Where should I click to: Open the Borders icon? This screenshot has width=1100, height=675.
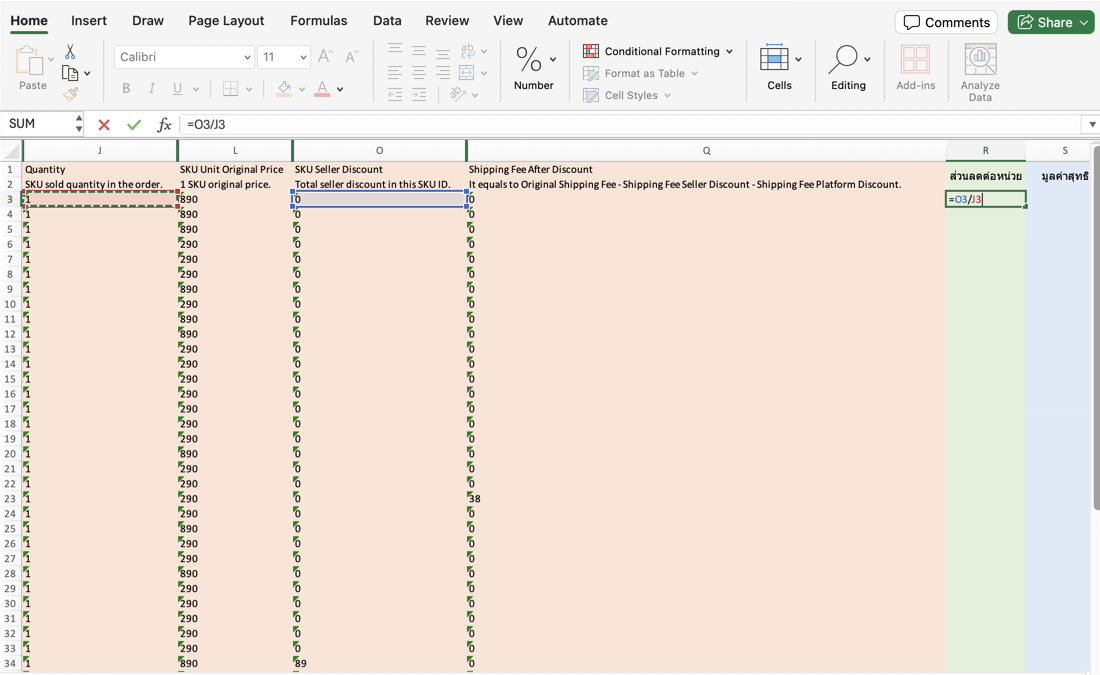coord(230,88)
